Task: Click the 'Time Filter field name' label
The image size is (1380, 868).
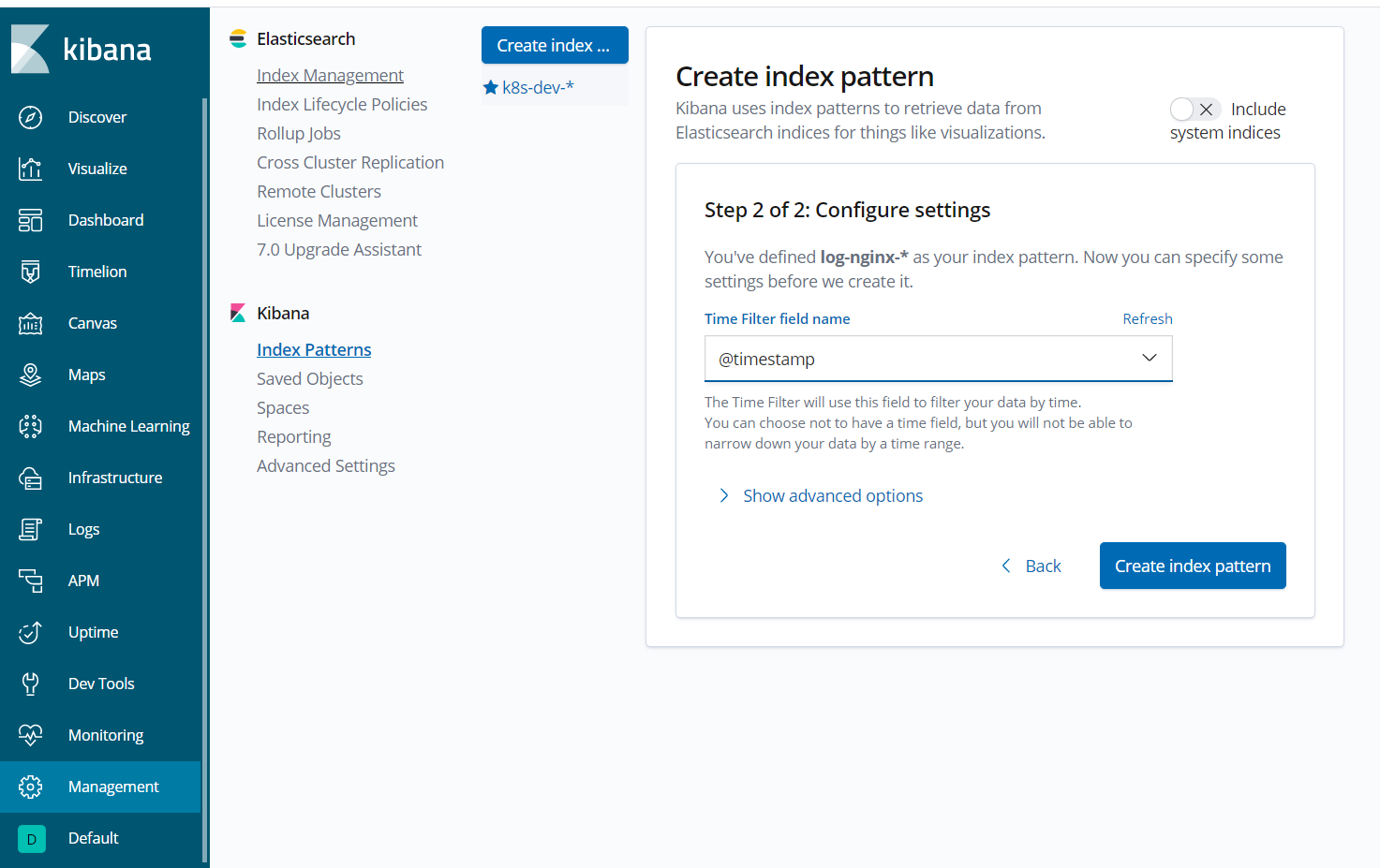Action: point(778,318)
